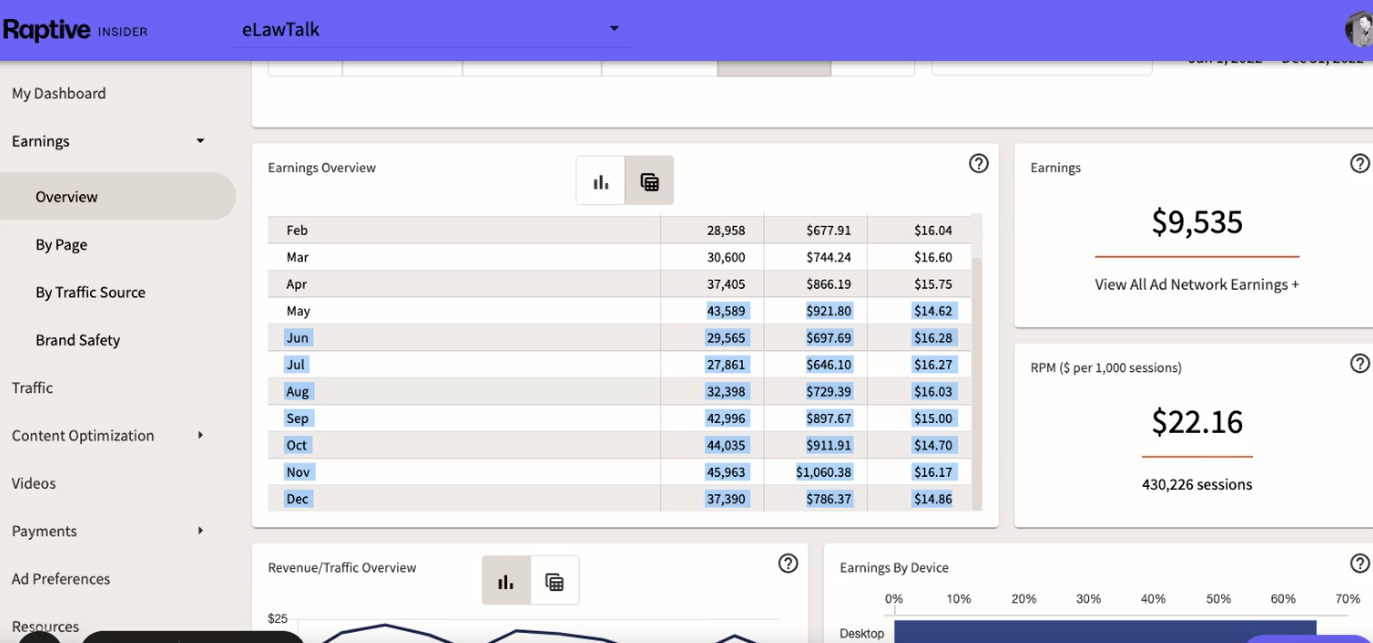Open help for Earnings Overview panel
The image size is (1373, 643).
(979, 163)
